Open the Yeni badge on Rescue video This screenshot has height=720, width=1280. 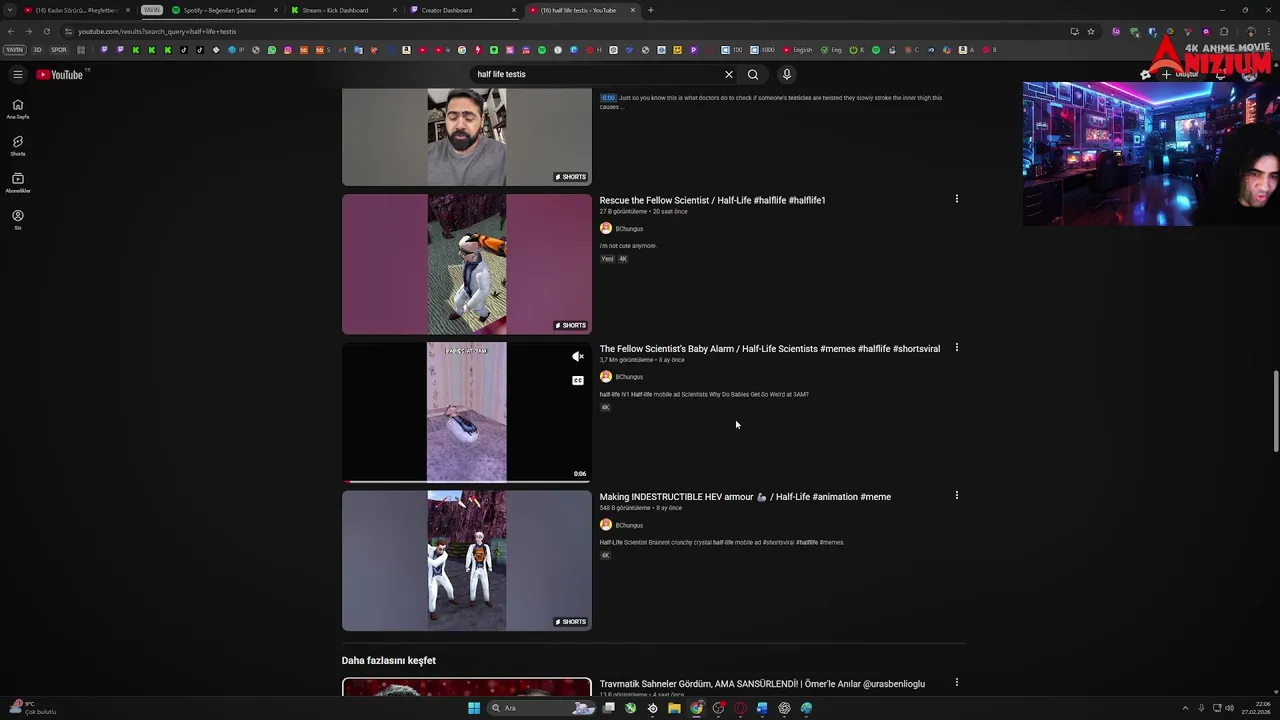pos(607,259)
